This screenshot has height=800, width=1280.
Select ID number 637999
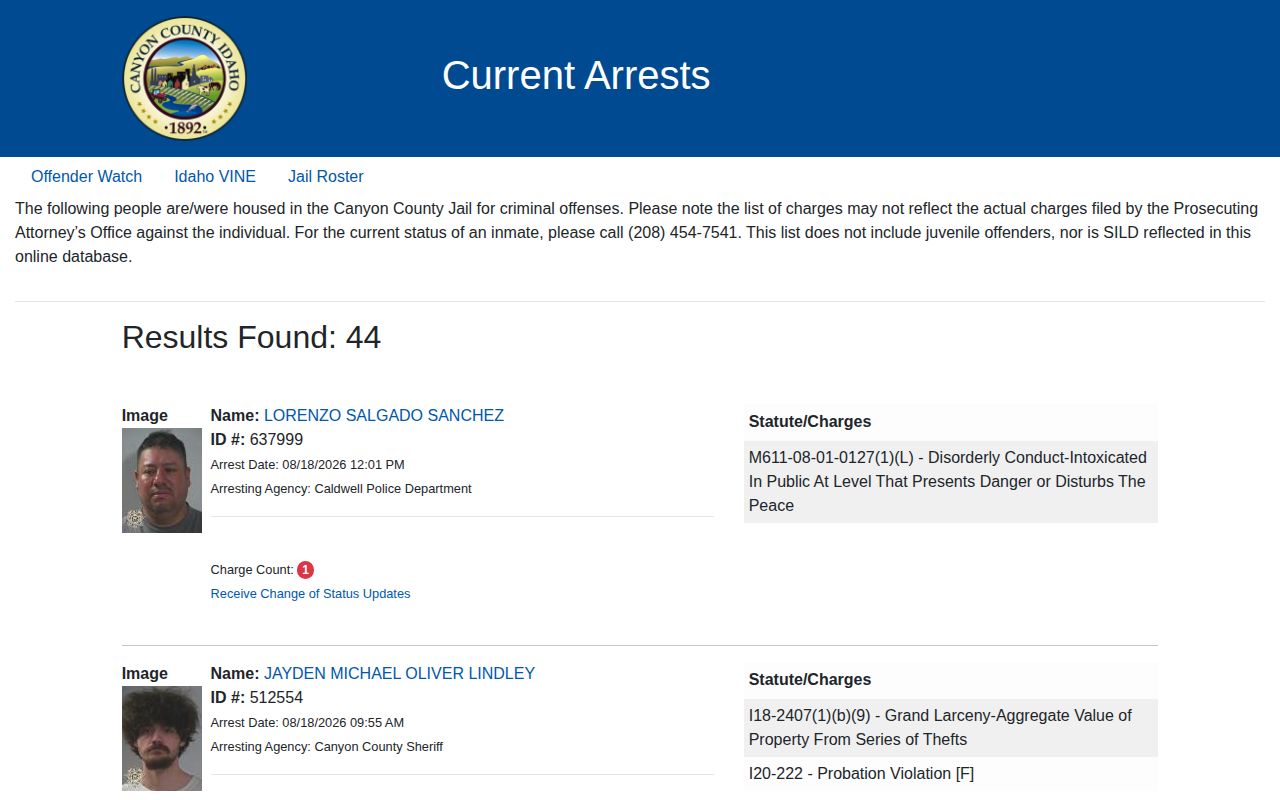coord(276,440)
